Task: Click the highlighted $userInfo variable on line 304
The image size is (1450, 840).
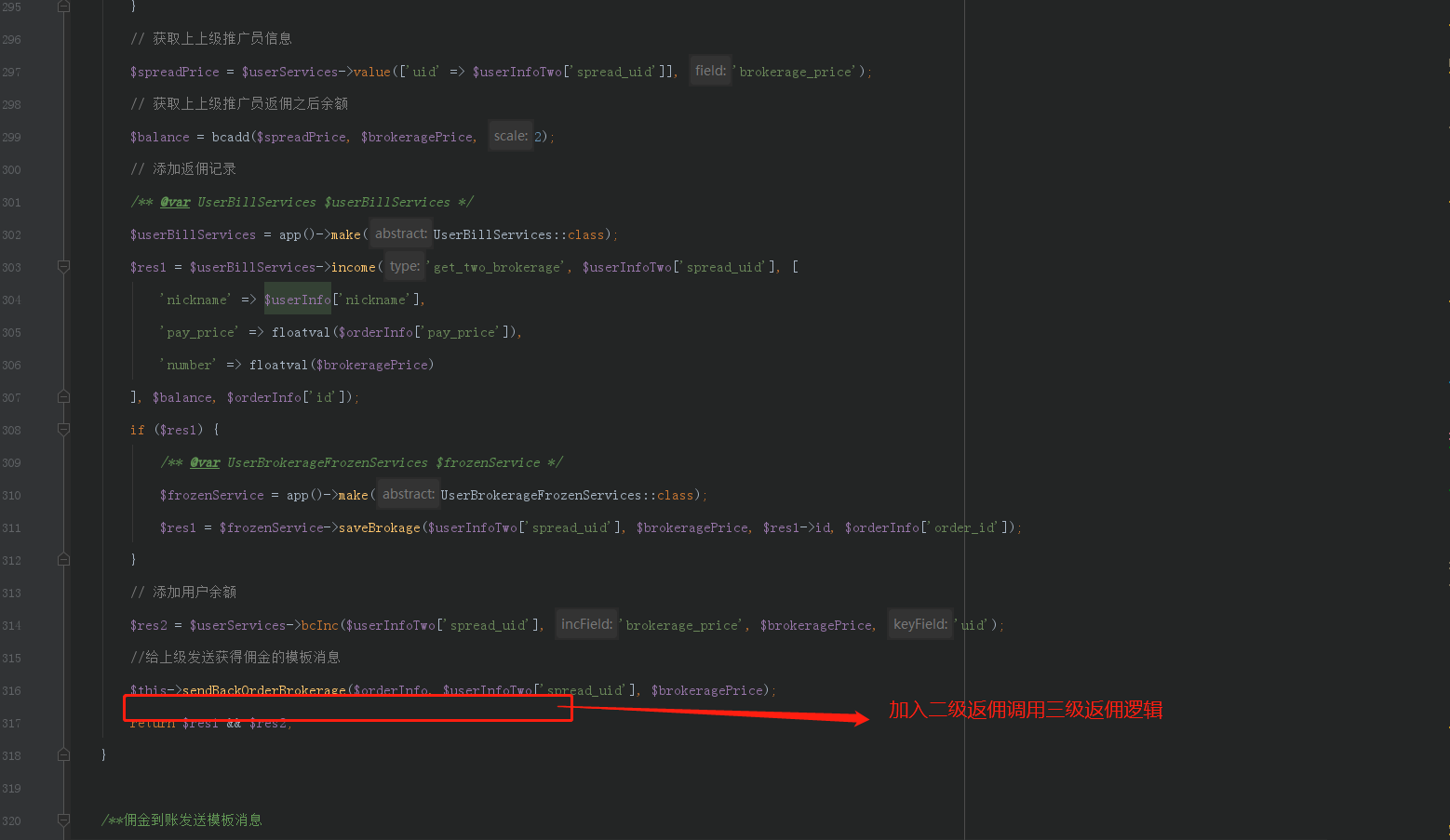Action: pos(298,300)
